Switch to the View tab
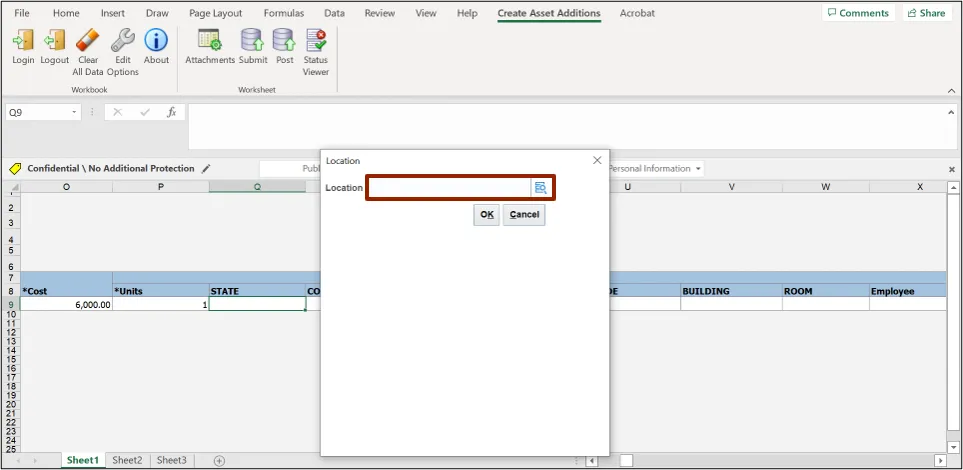Screen dimensions: 963x470 [x=426, y=13]
